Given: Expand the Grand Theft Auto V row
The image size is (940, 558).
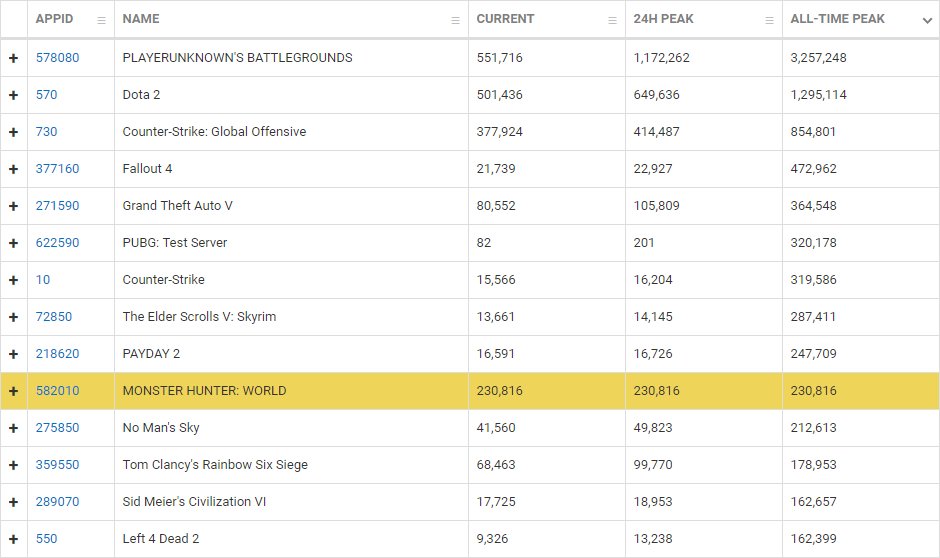Looking at the screenshot, I should [x=13, y=206].
